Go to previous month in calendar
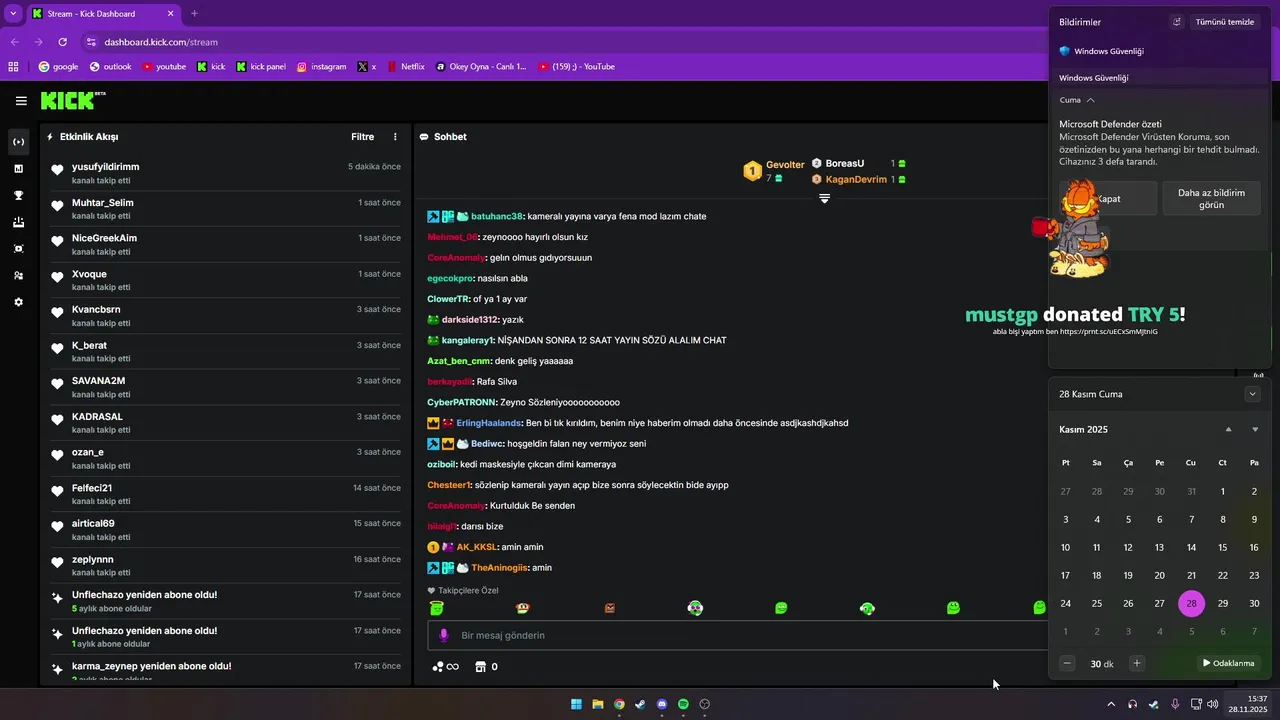 (1228, 429)
